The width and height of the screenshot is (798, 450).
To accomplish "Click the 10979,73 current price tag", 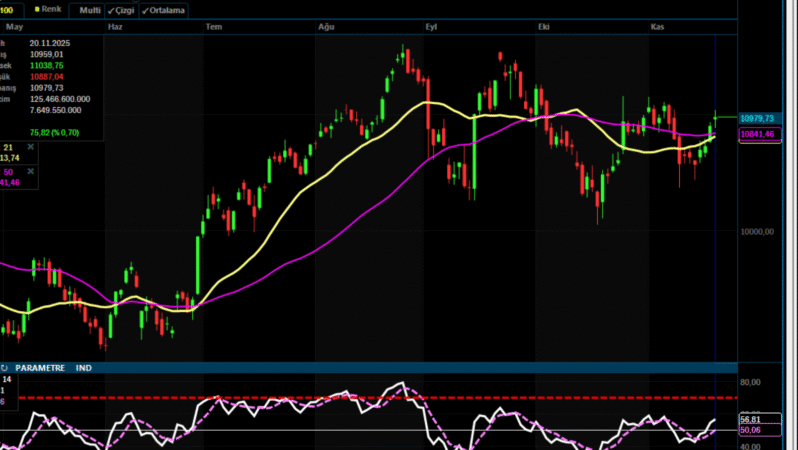I will 757,118.
